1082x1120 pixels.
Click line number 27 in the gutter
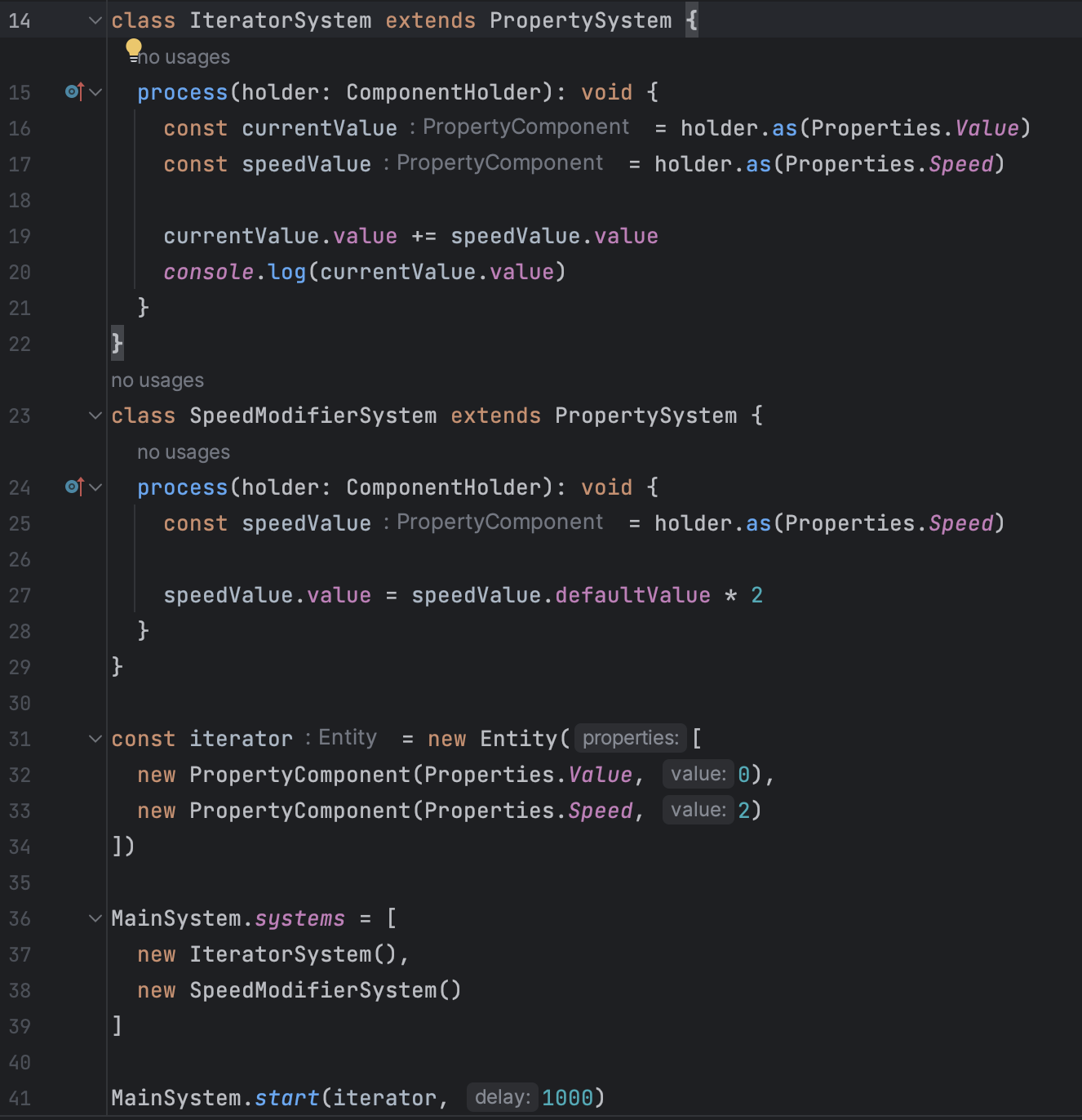point(20,595)
